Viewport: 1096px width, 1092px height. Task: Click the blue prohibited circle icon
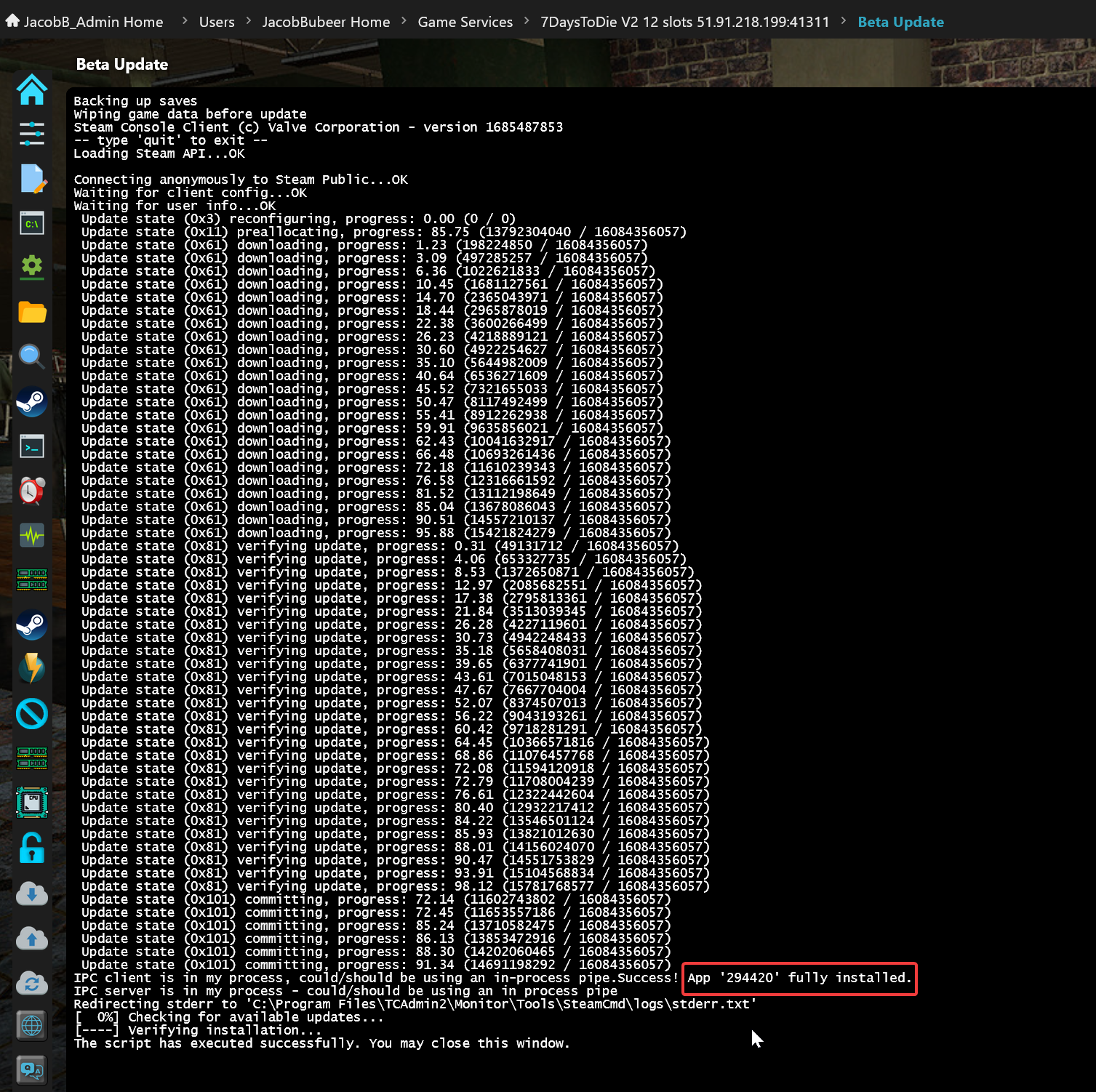32,714
